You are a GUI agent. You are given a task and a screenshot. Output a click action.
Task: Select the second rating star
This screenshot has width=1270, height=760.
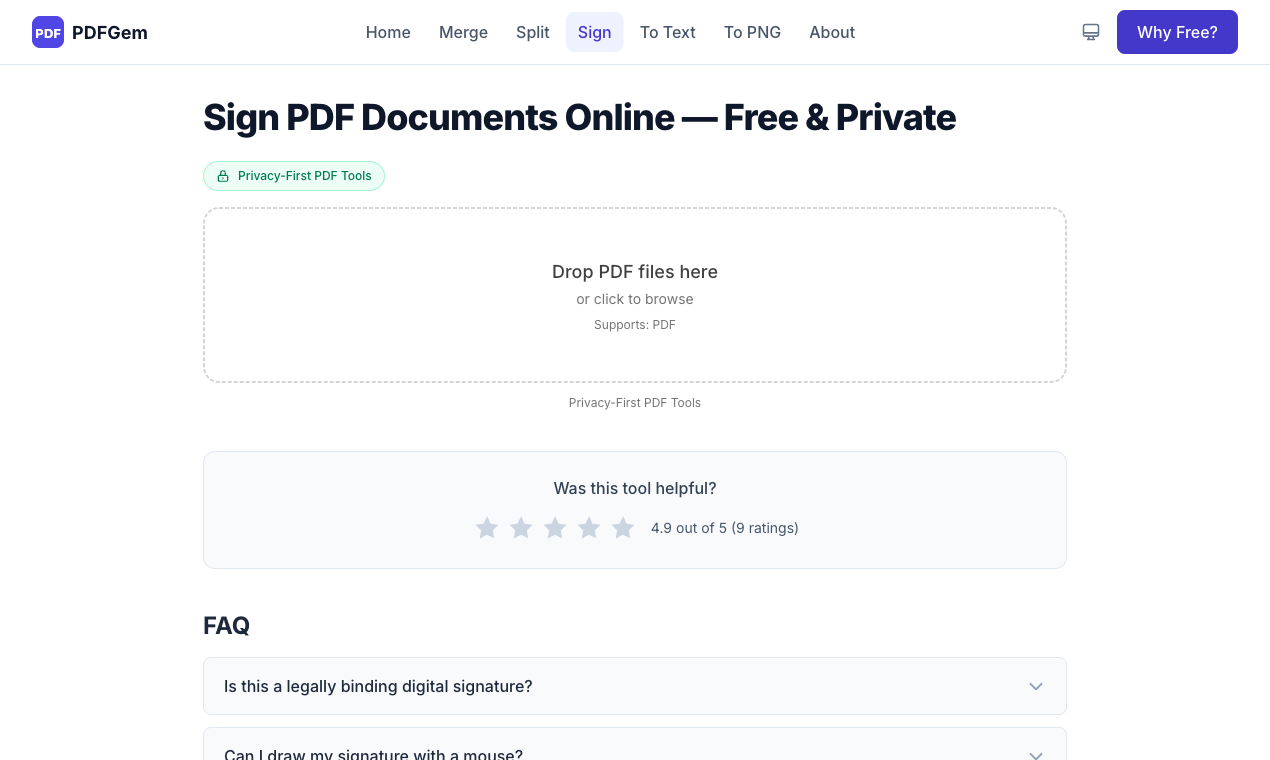coord(521,528)
